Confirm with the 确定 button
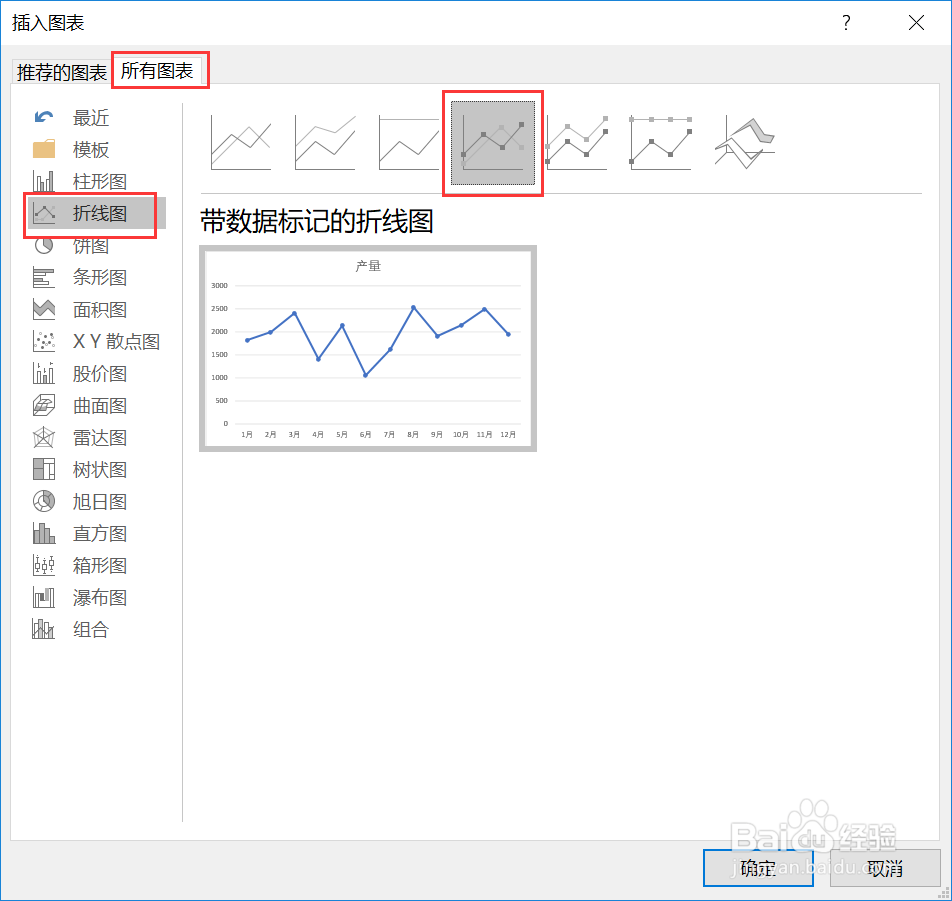This screenshot has height=901, width=952. (x=758, y=868)
